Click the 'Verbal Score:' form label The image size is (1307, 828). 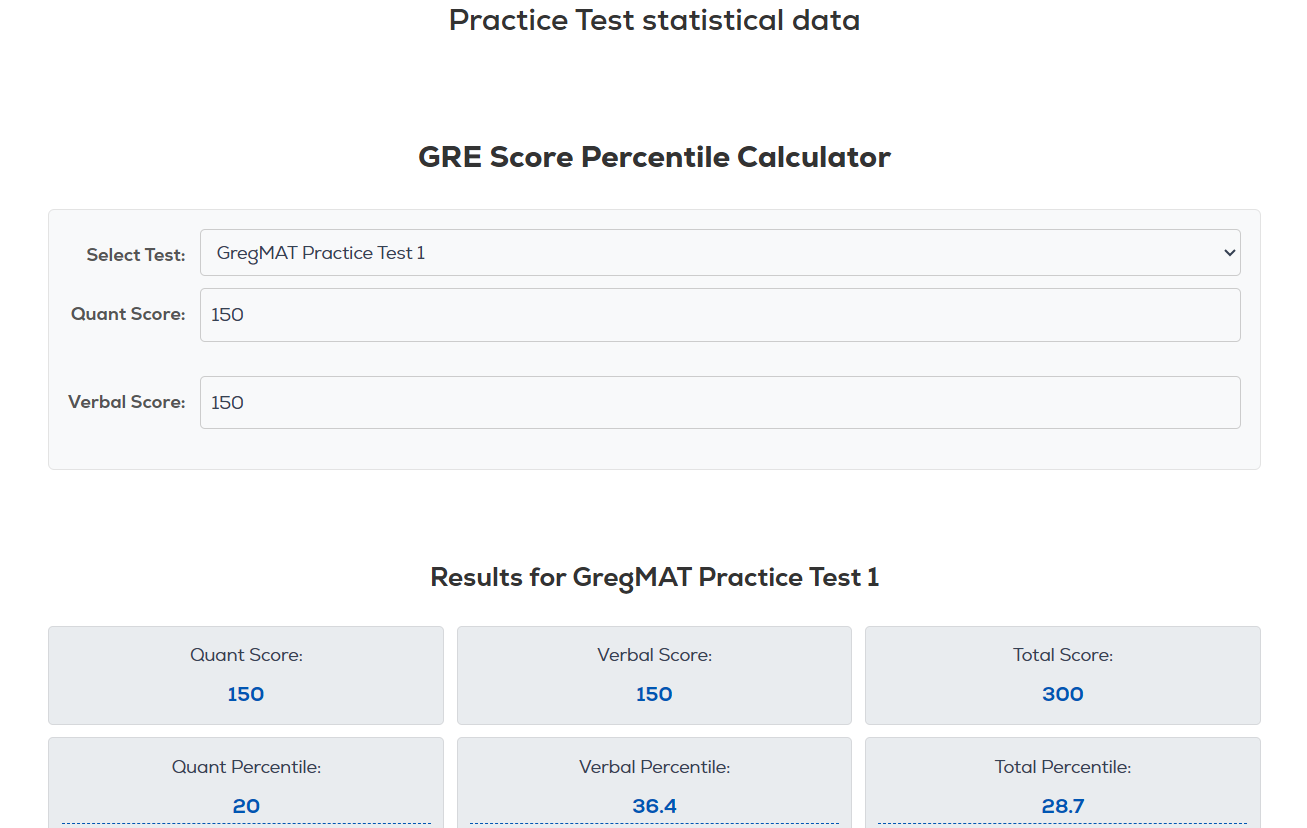[x=127, y=402]
